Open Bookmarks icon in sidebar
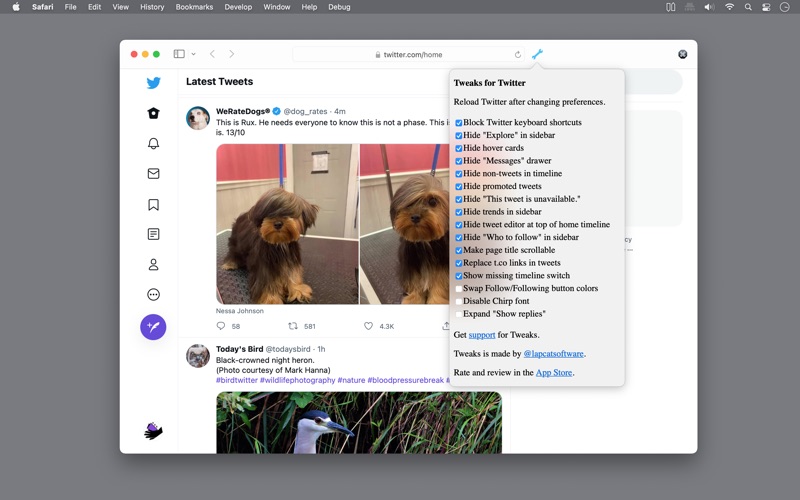The image size is (800, 500). pos(153,205)
